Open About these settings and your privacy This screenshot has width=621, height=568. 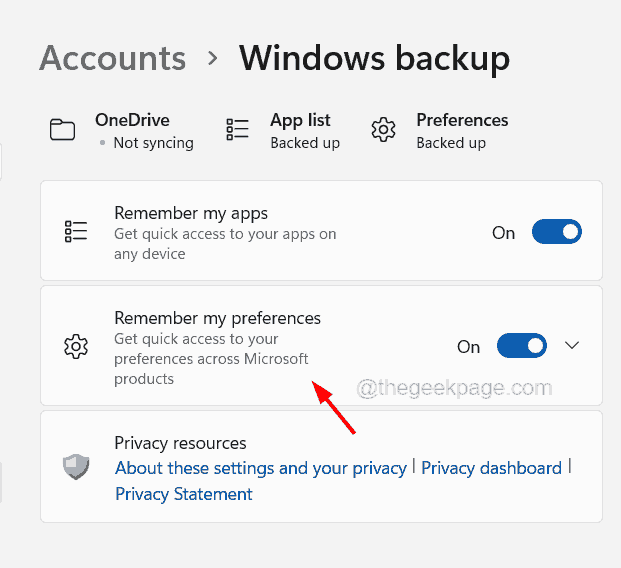261,468
